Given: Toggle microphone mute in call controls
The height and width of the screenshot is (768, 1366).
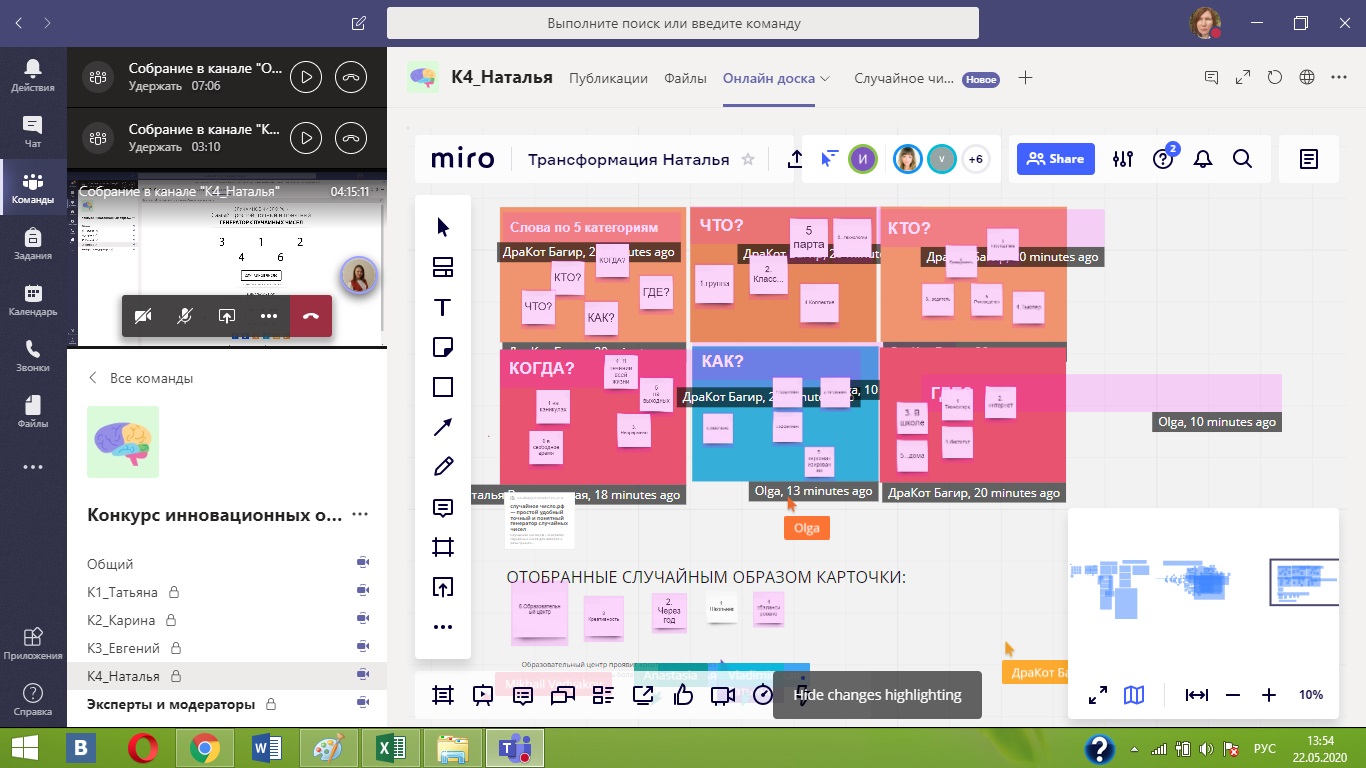Looking at the screenshot, I should point(185,316).
